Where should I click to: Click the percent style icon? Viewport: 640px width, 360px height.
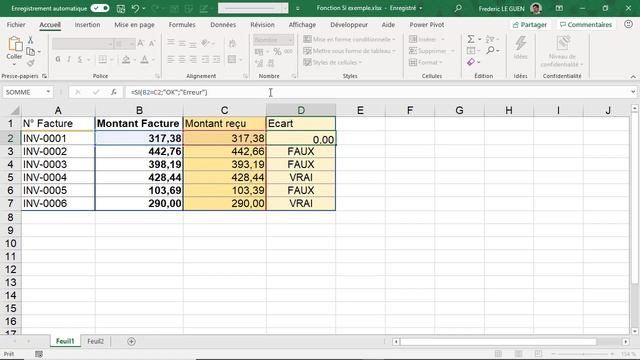pos(277,51)
